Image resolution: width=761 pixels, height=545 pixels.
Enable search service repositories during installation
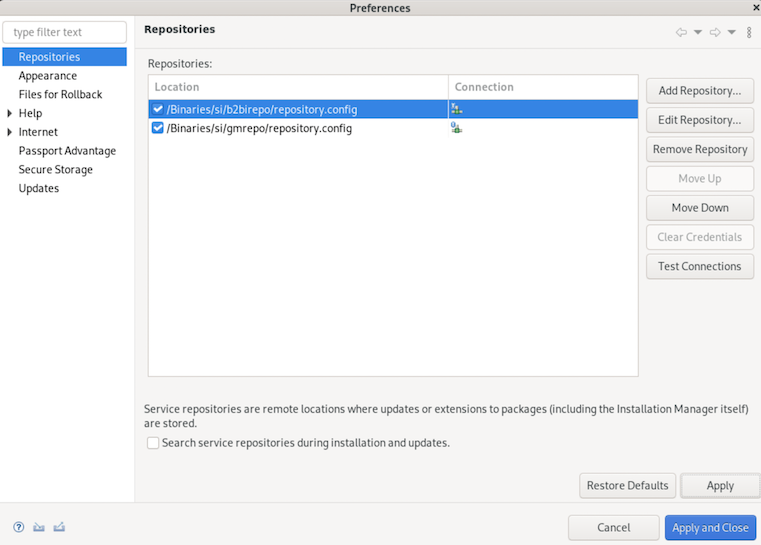153,443
